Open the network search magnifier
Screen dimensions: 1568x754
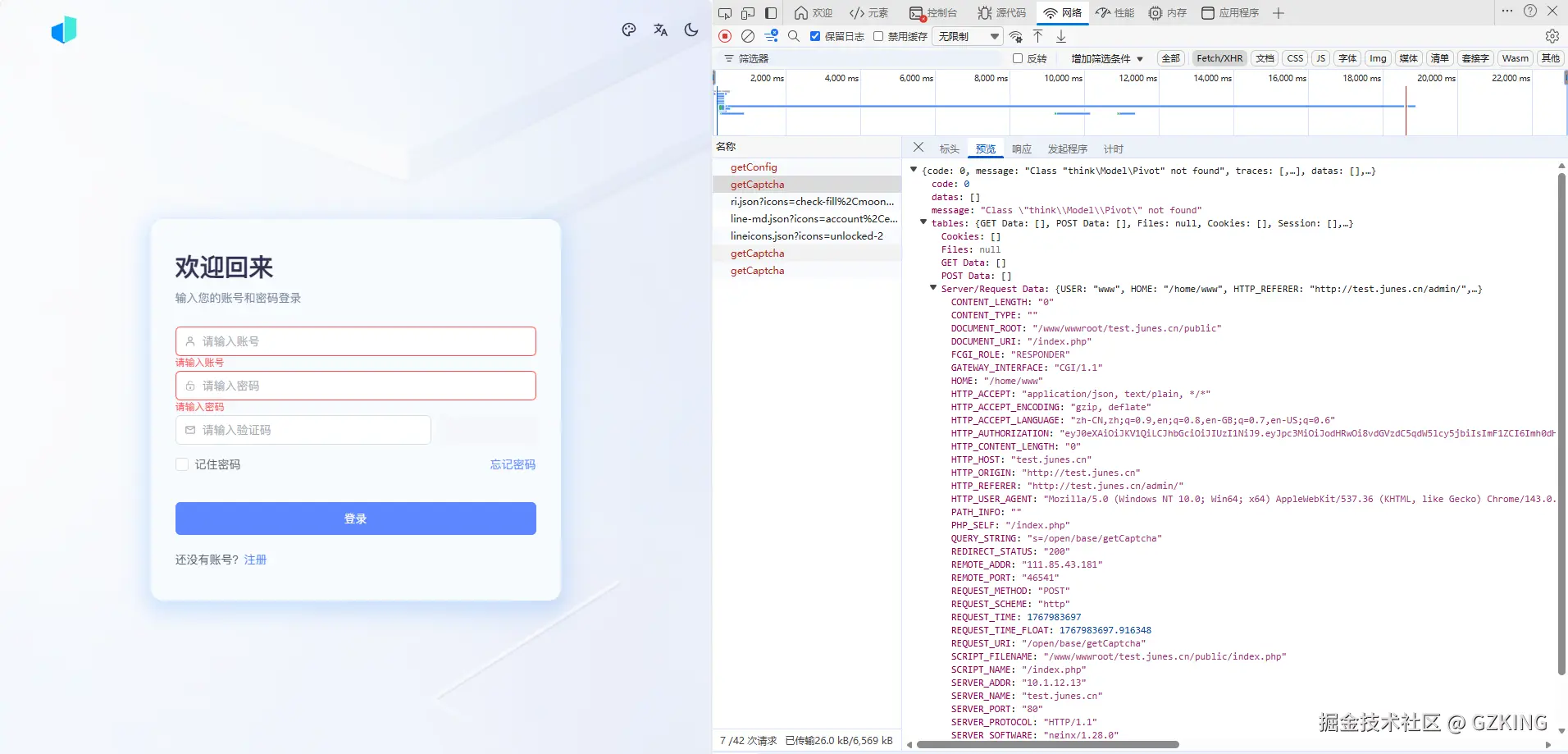pyautogui.click(x=794, y=36)
